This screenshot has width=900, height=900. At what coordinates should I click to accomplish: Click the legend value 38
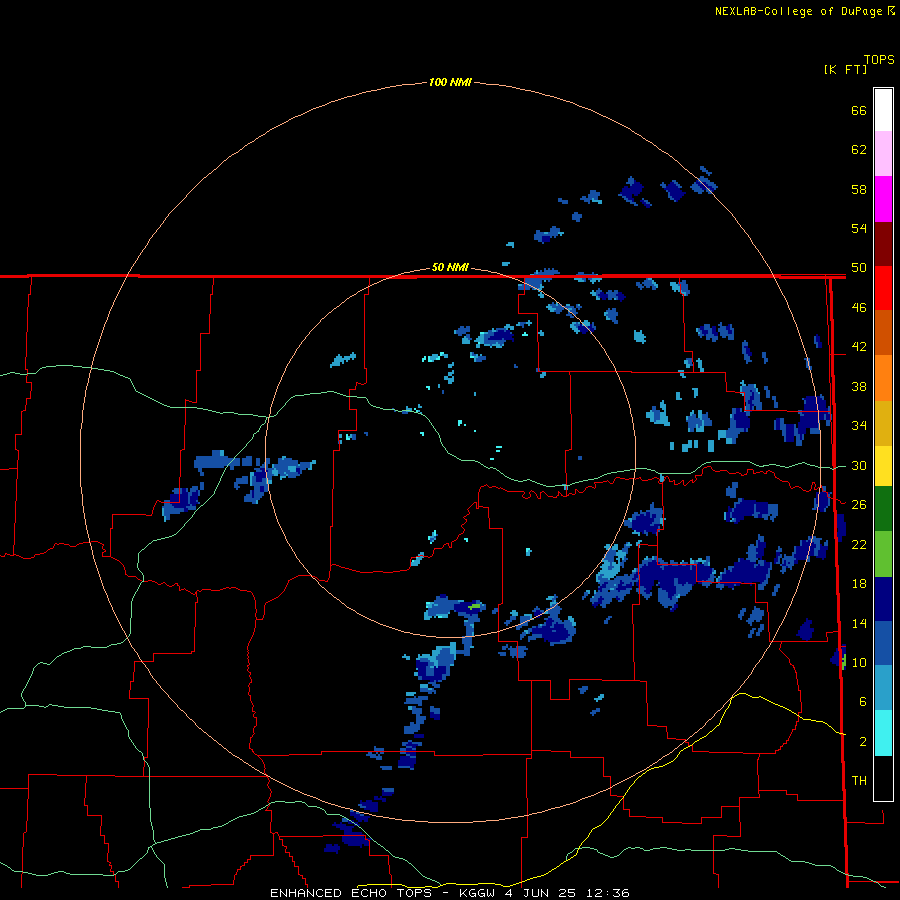(859, 386)
